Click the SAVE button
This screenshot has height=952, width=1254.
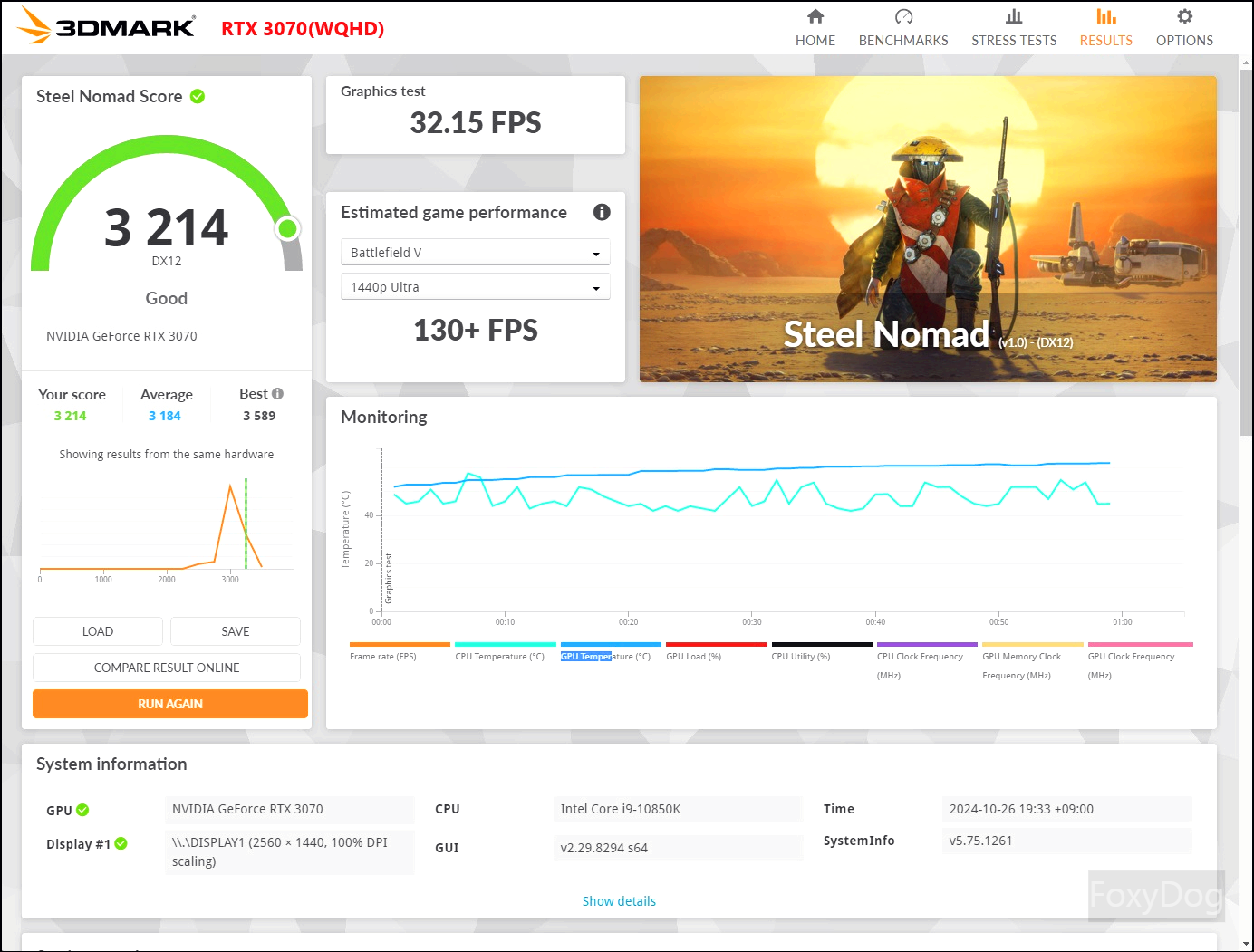(x=236, y=631)
